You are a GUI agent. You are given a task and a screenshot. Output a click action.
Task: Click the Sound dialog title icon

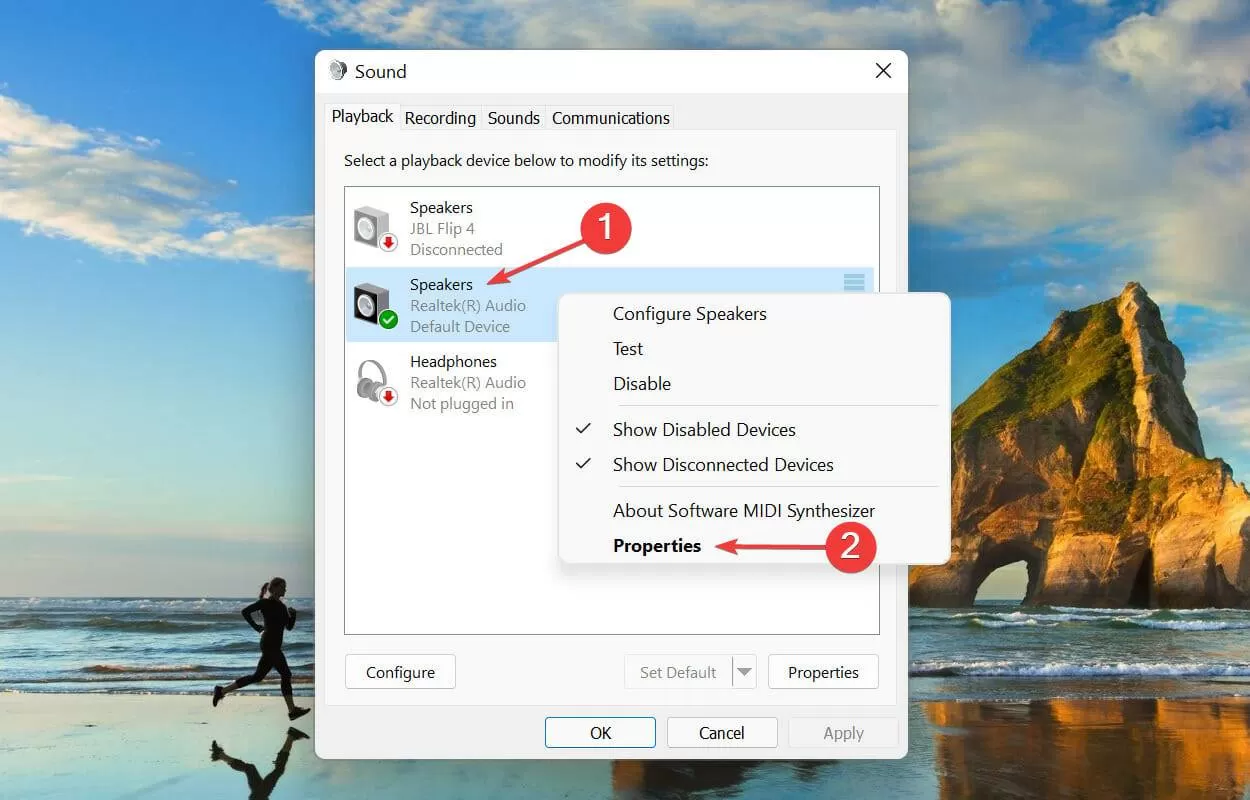(338, 71)
